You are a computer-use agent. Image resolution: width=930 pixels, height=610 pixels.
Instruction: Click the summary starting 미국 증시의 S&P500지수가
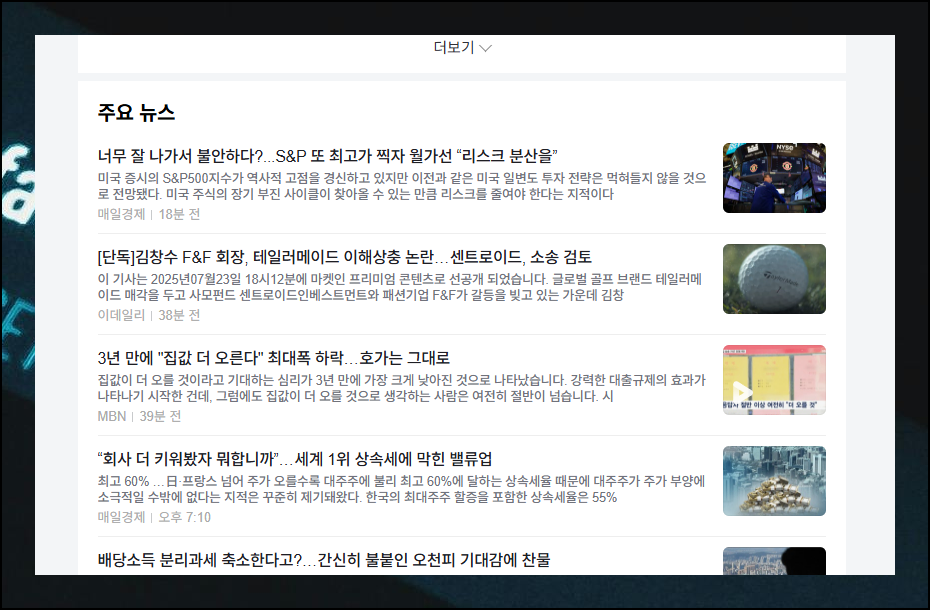pos(402,186)
